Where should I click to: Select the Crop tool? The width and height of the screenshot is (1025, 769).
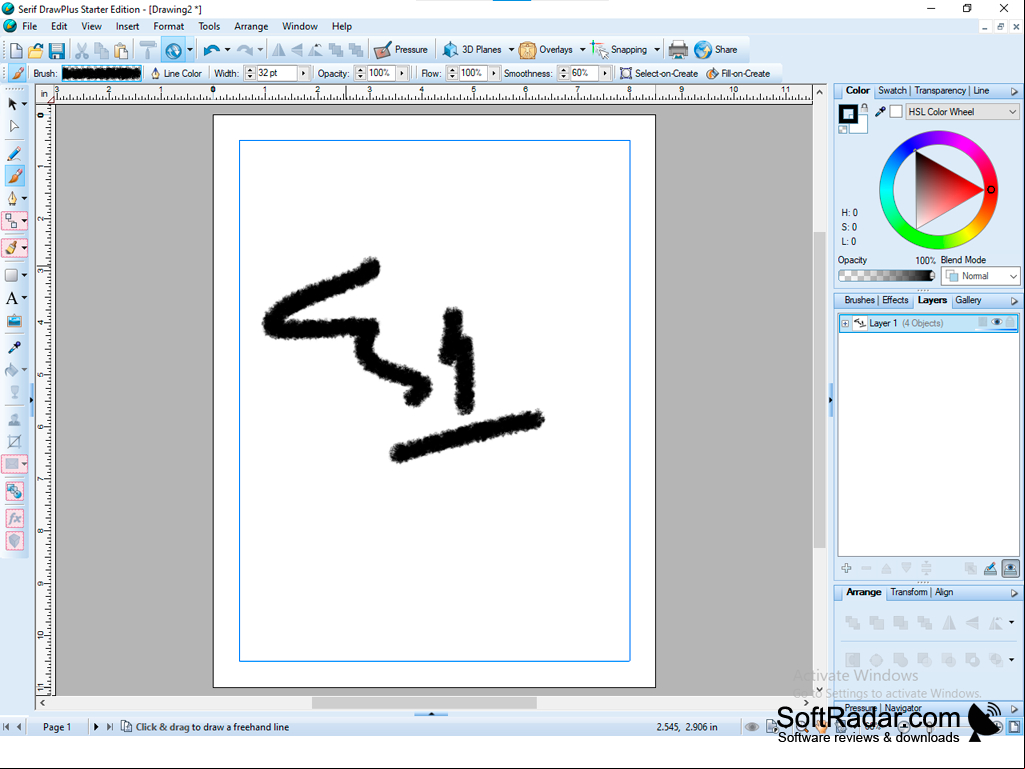pos(14,441)
